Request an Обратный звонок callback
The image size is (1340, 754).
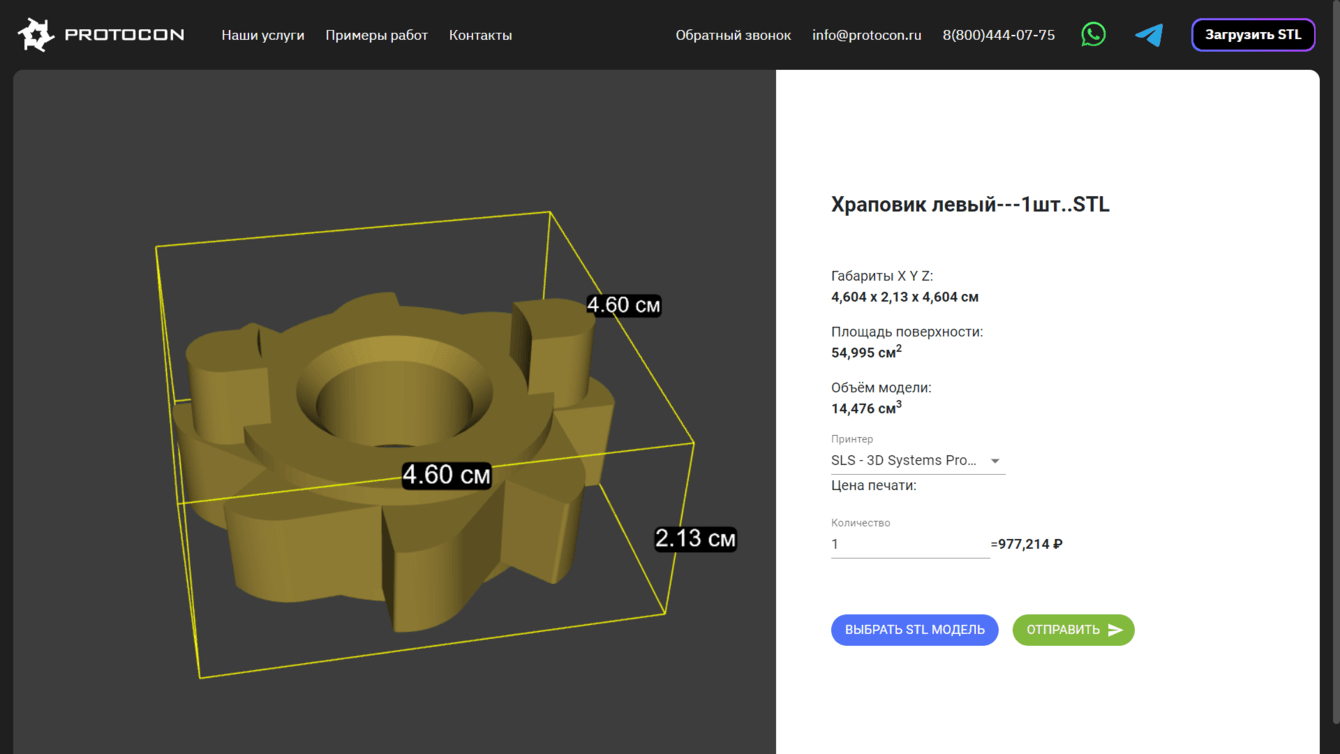coord(733,35)
